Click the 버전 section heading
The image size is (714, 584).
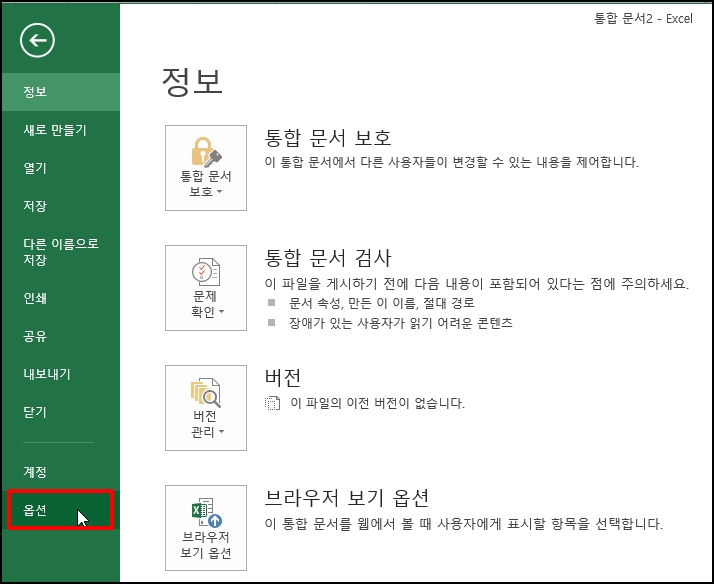[x=283, y=377]
